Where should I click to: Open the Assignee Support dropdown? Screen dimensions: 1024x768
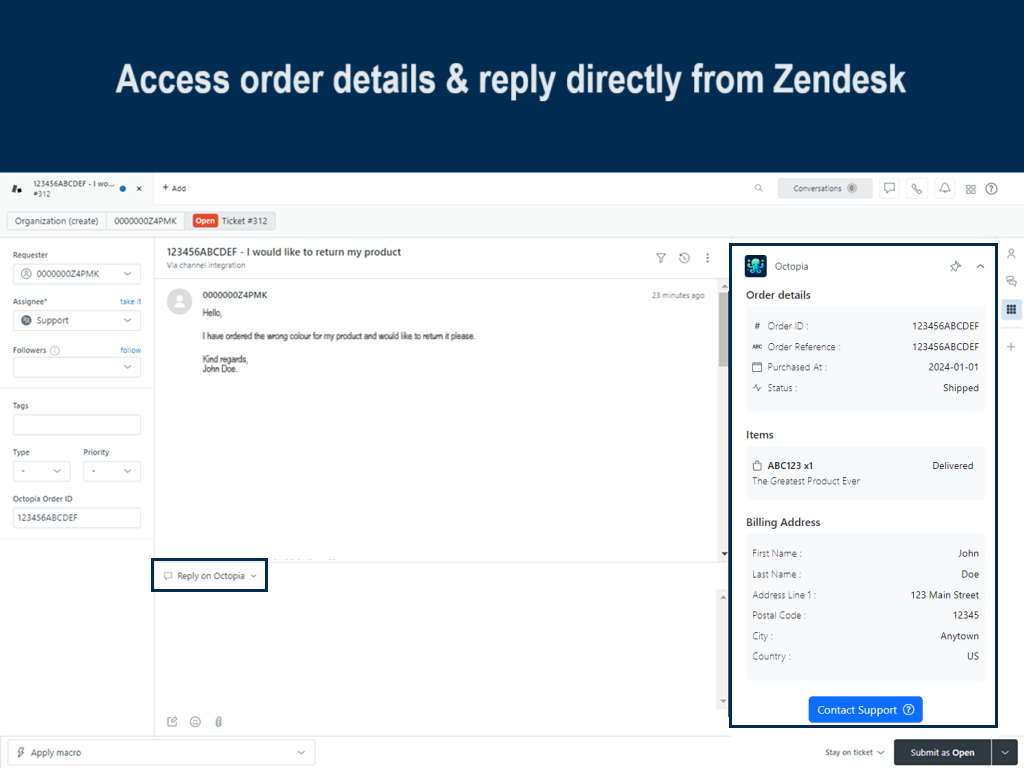77,320
